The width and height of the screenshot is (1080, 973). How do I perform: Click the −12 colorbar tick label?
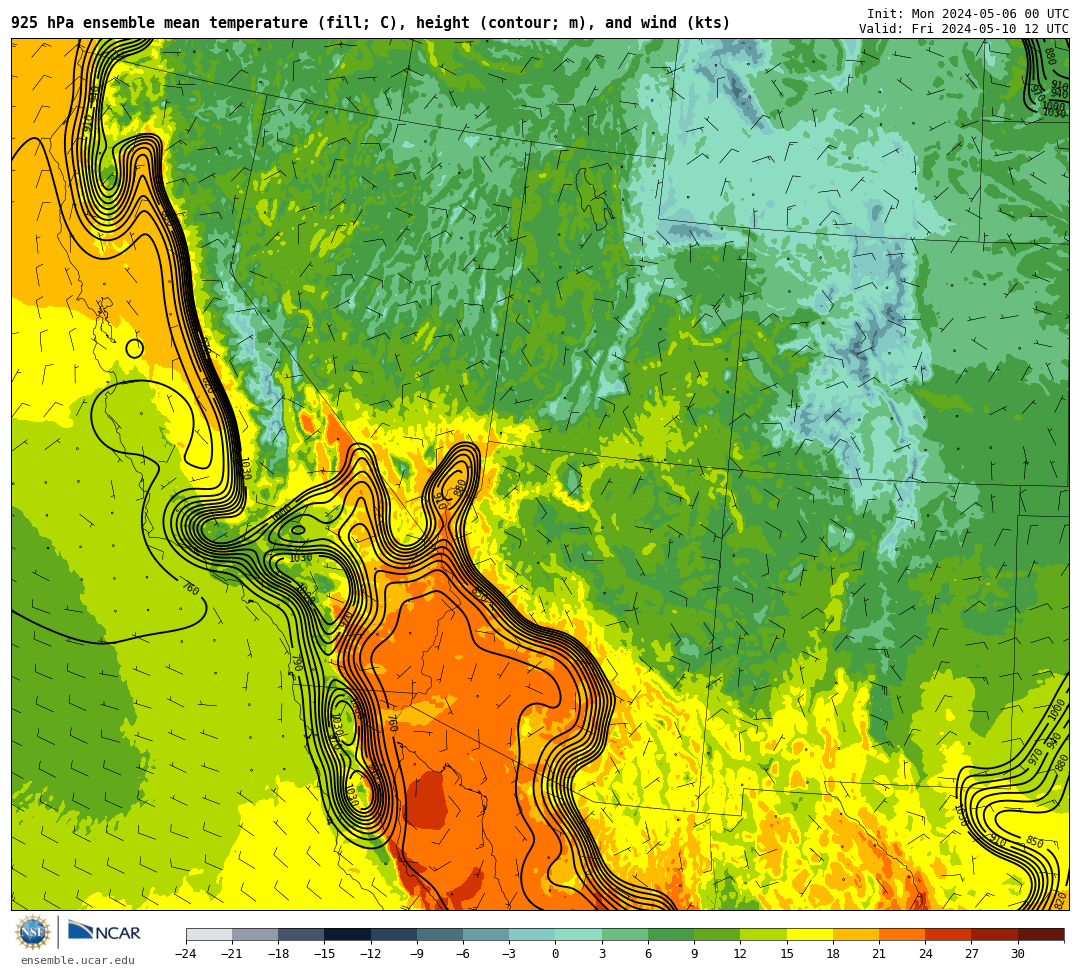(x=371, y=954)
